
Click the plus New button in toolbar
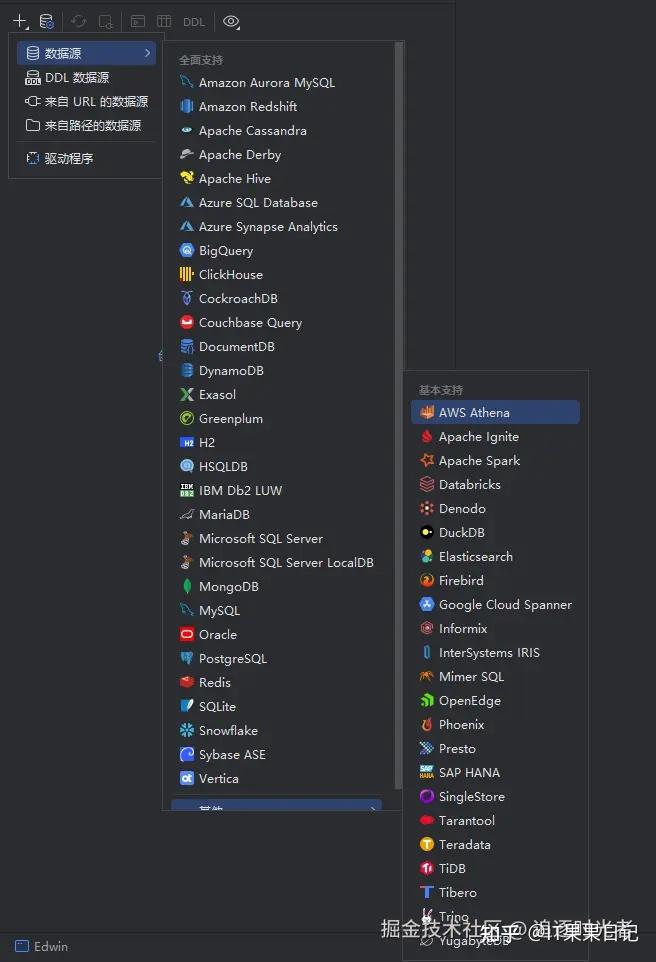tap(20, 21)
